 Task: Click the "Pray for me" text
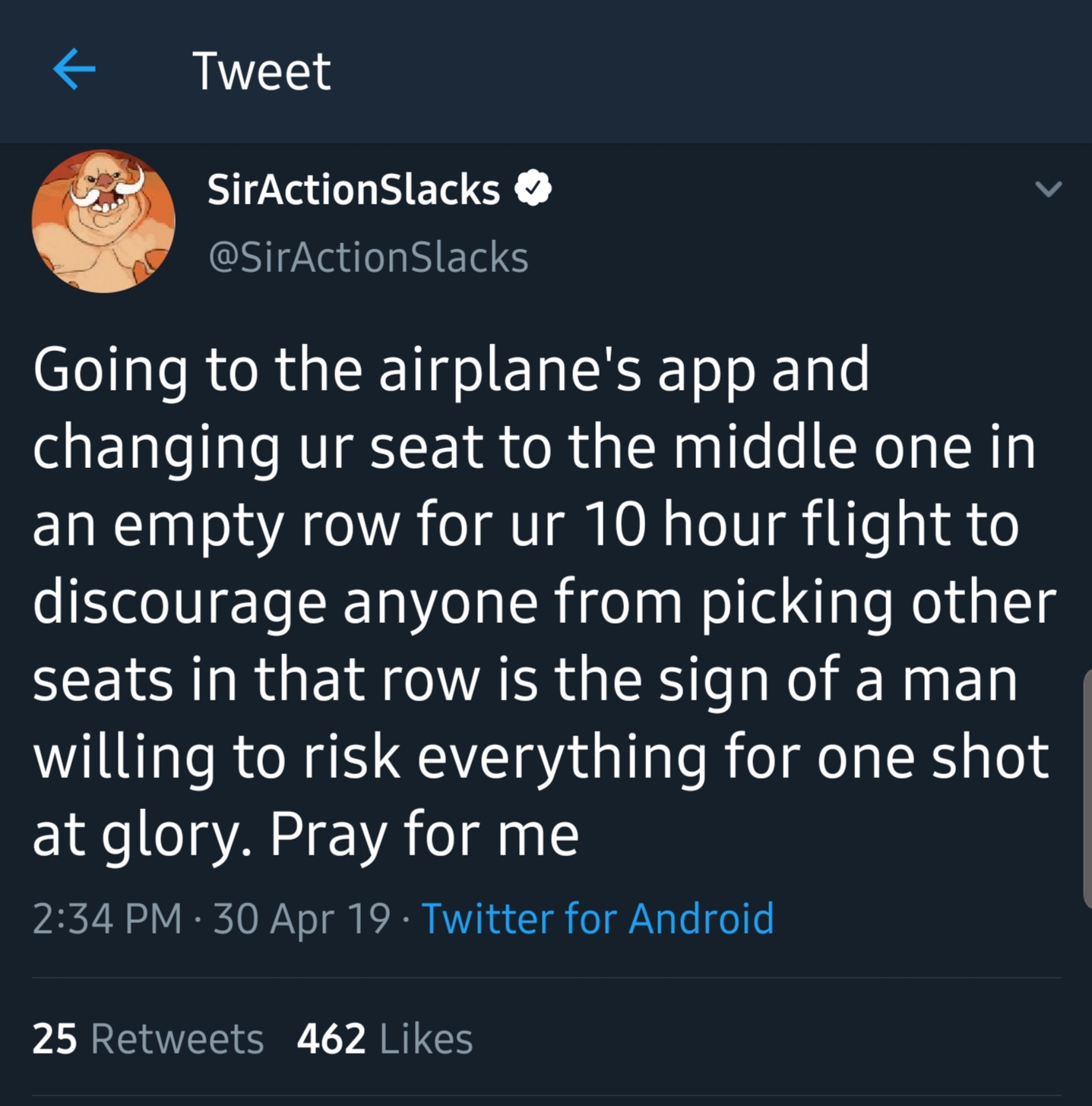tap(425, 834)
